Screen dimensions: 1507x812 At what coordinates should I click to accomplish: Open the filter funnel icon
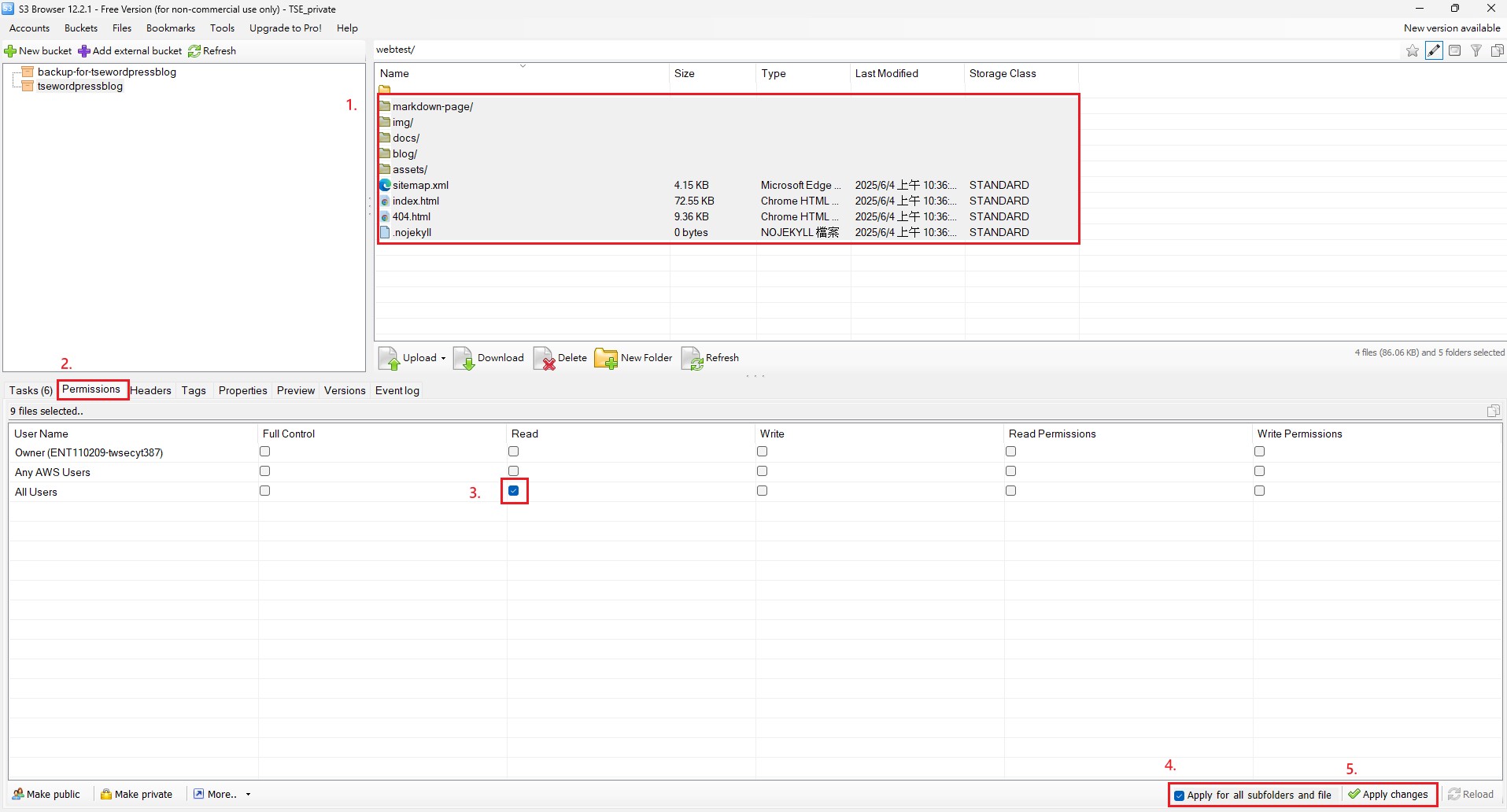pos(1476,50)
